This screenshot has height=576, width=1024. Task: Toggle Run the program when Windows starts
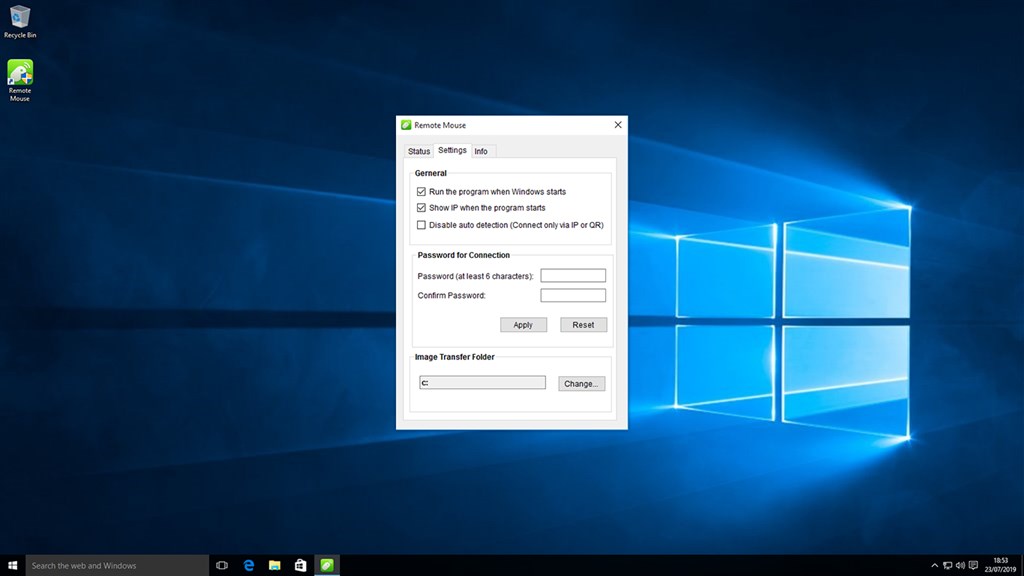click(421, 191)
